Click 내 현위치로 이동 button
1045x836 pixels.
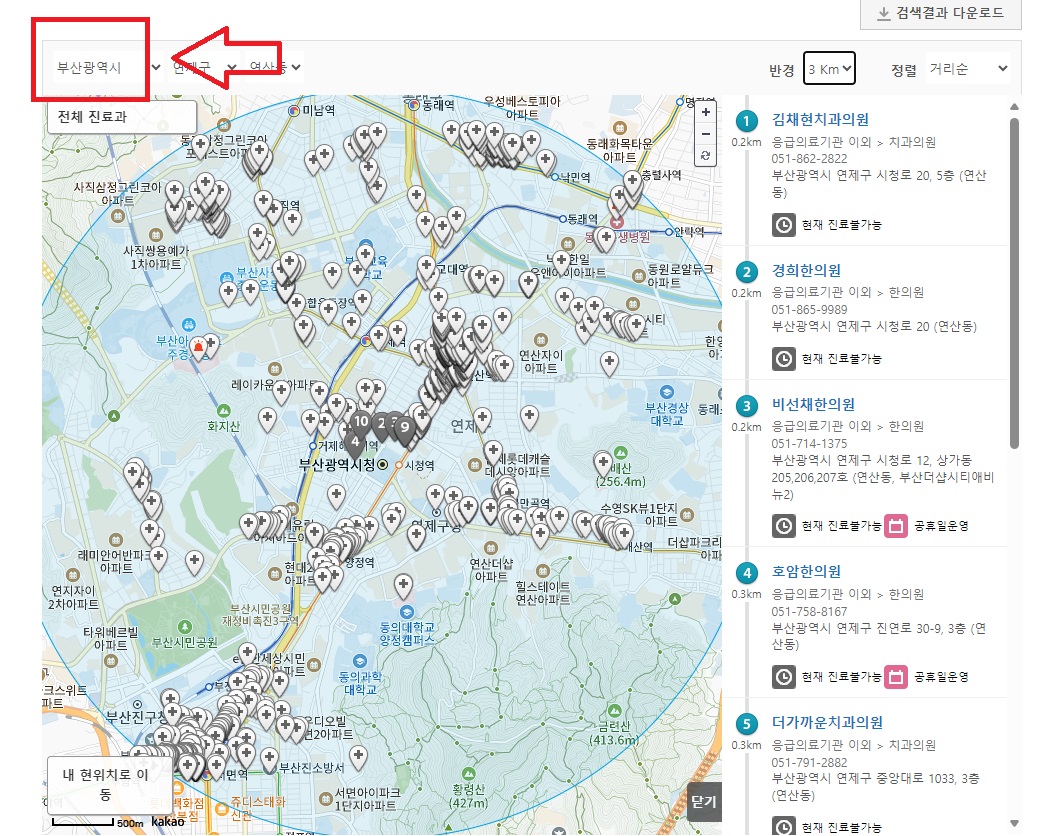105,784
